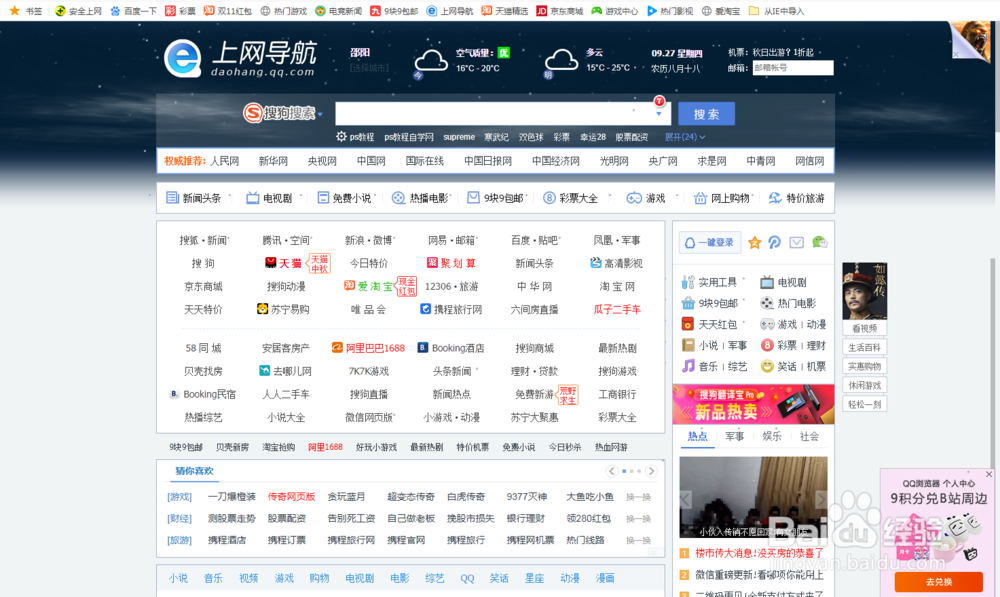This screenshot has width=1000, height=597.
Task: Click the WeChat icon beside the login area
Action: 820,242
